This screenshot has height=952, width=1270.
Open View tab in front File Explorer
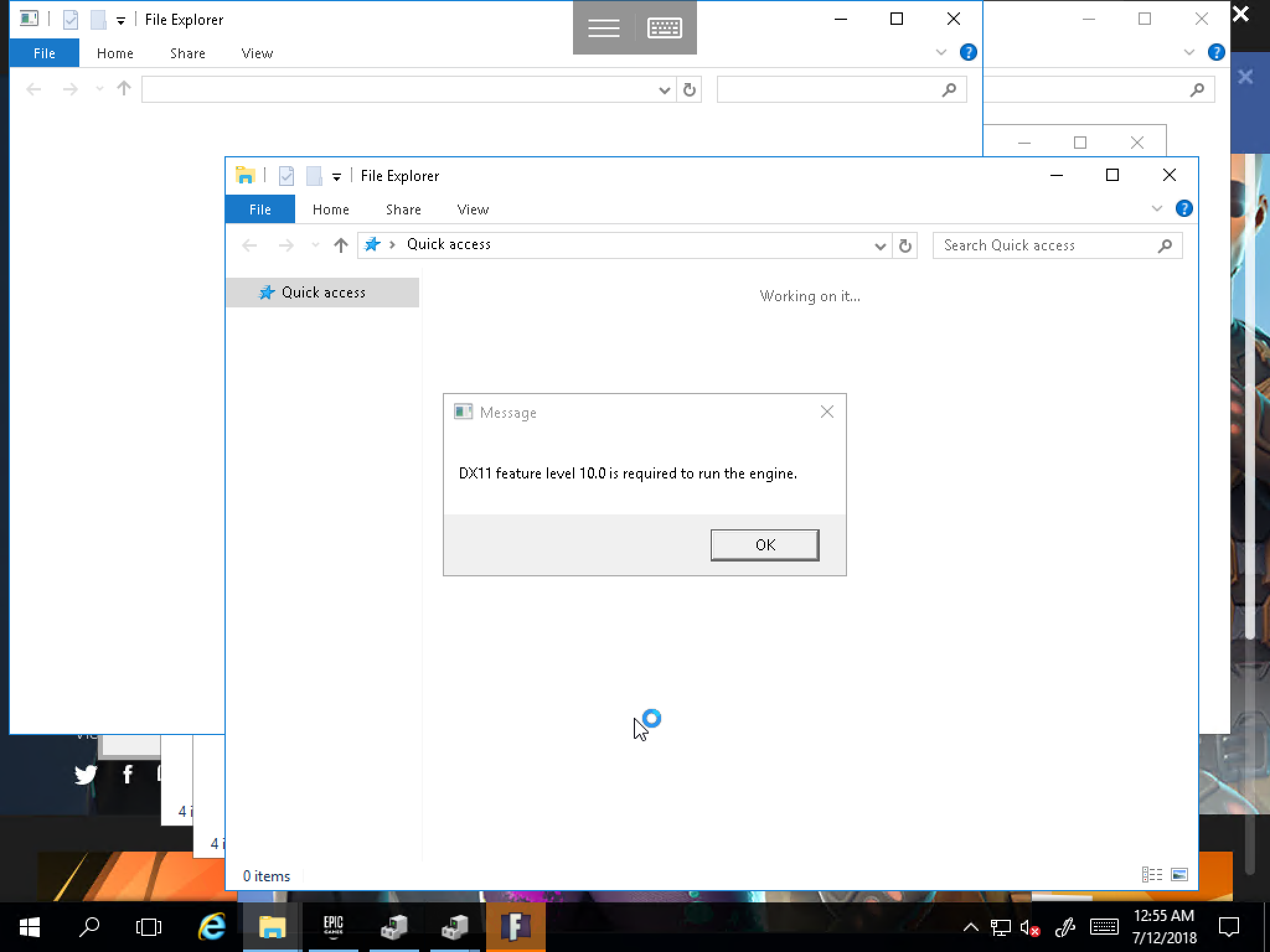(473, 209)
